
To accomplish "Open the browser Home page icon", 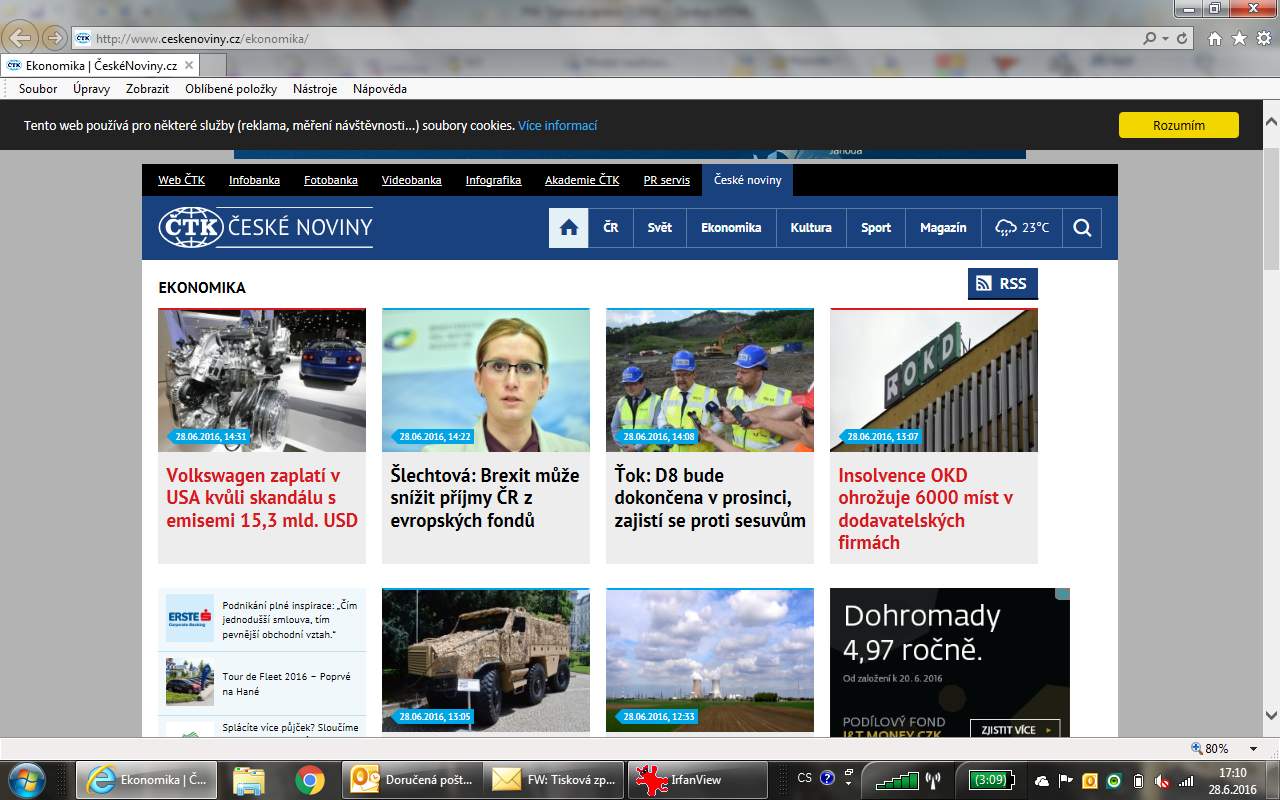I will coord(1215,39).
